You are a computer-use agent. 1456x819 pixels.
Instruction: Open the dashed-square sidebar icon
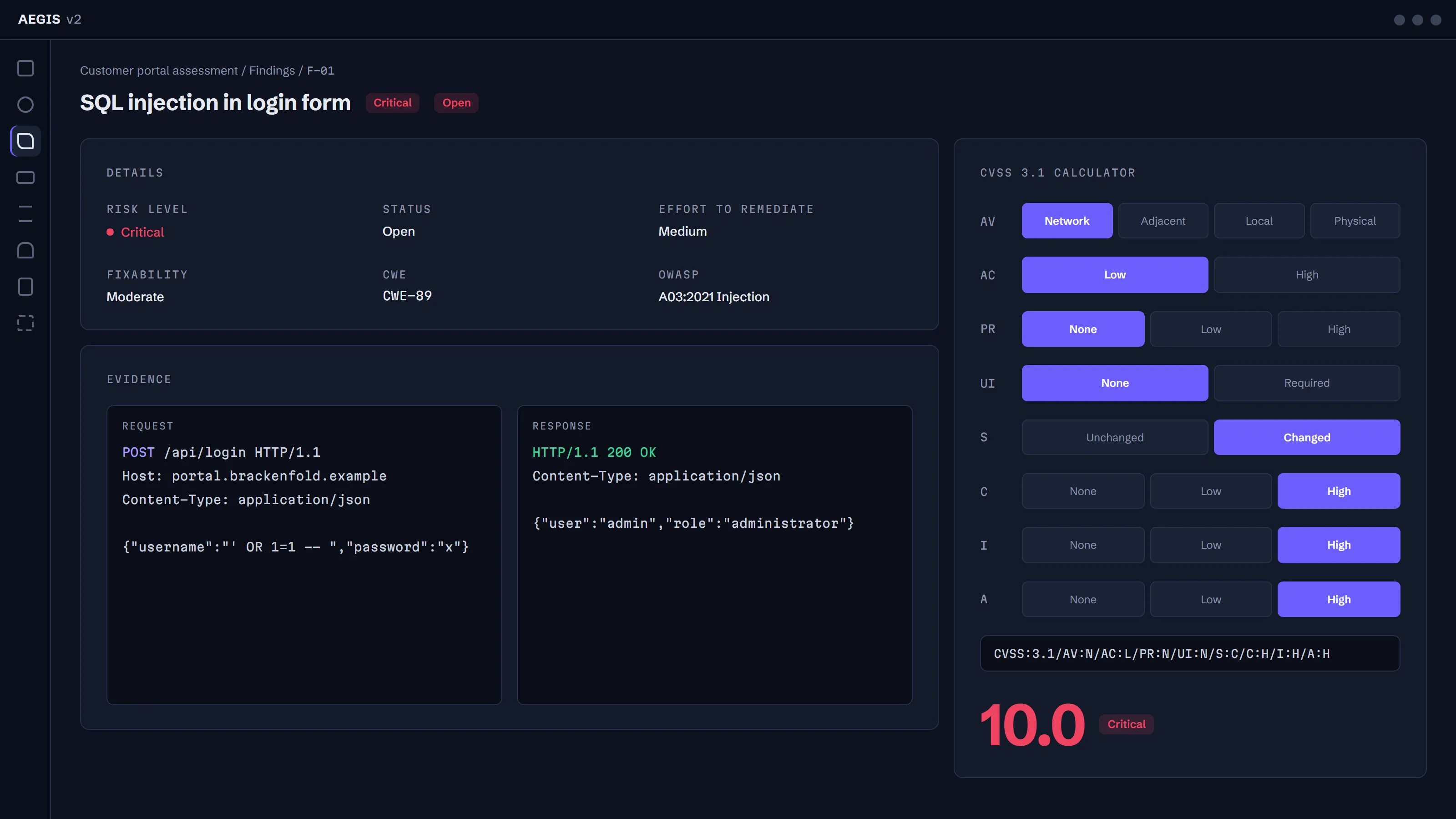25,323
